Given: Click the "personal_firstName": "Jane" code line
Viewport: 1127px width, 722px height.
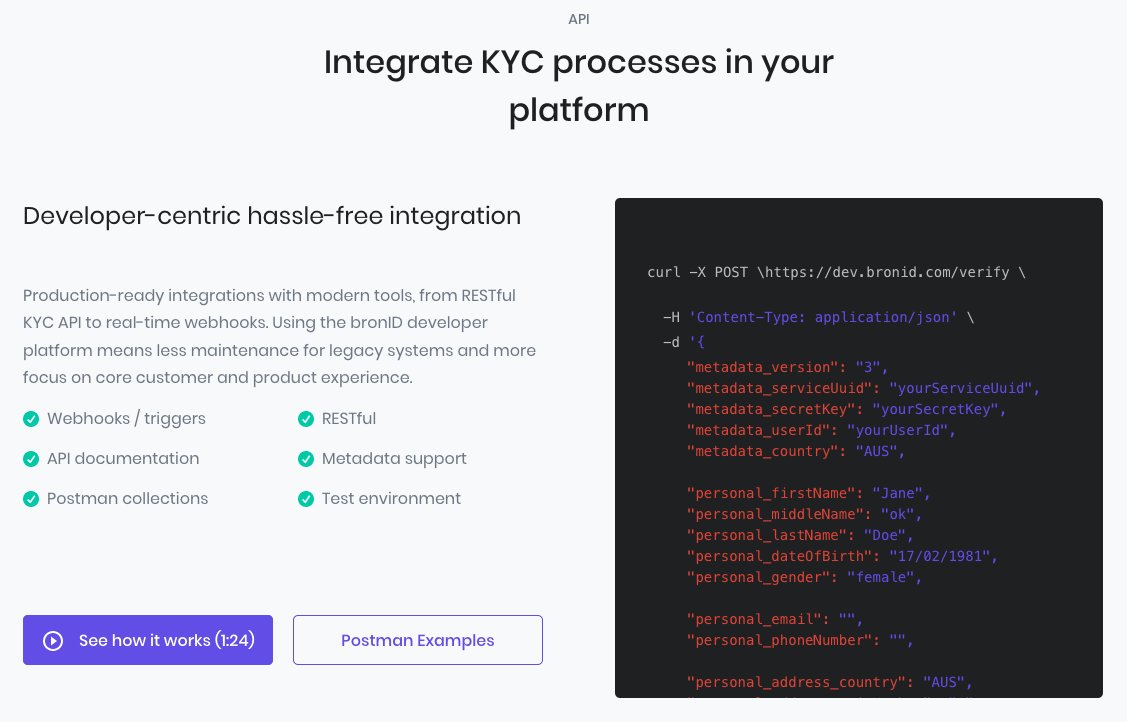Looking at the screenshot, I should 809,493.
